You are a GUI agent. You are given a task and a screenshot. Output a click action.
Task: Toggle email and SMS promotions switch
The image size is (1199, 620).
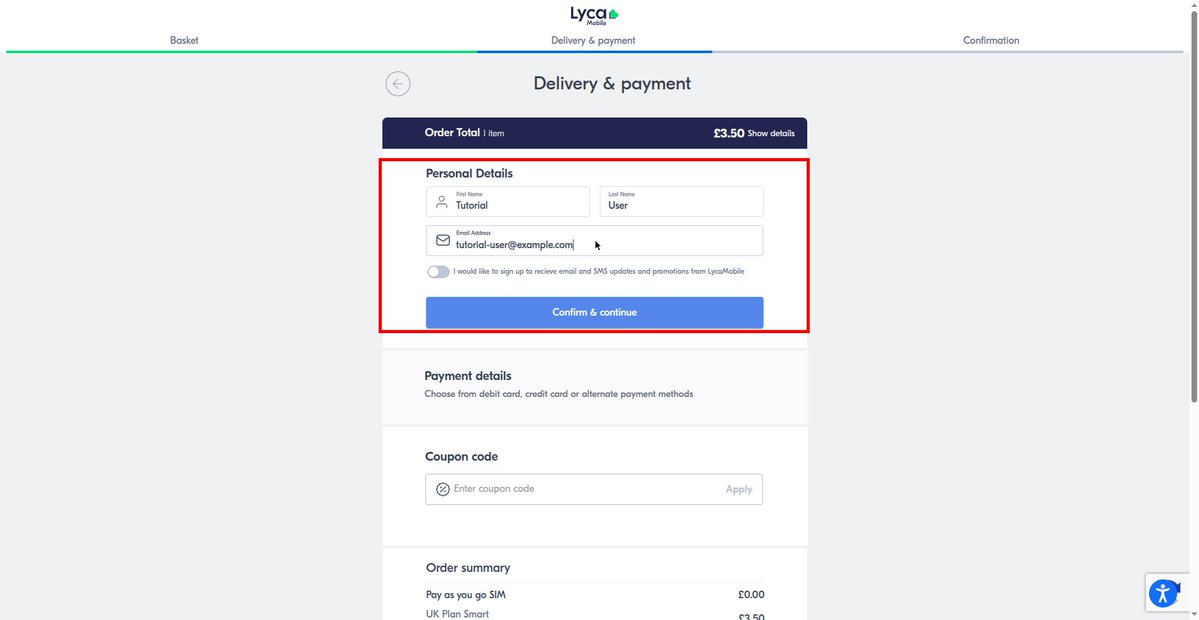point(438,272)
